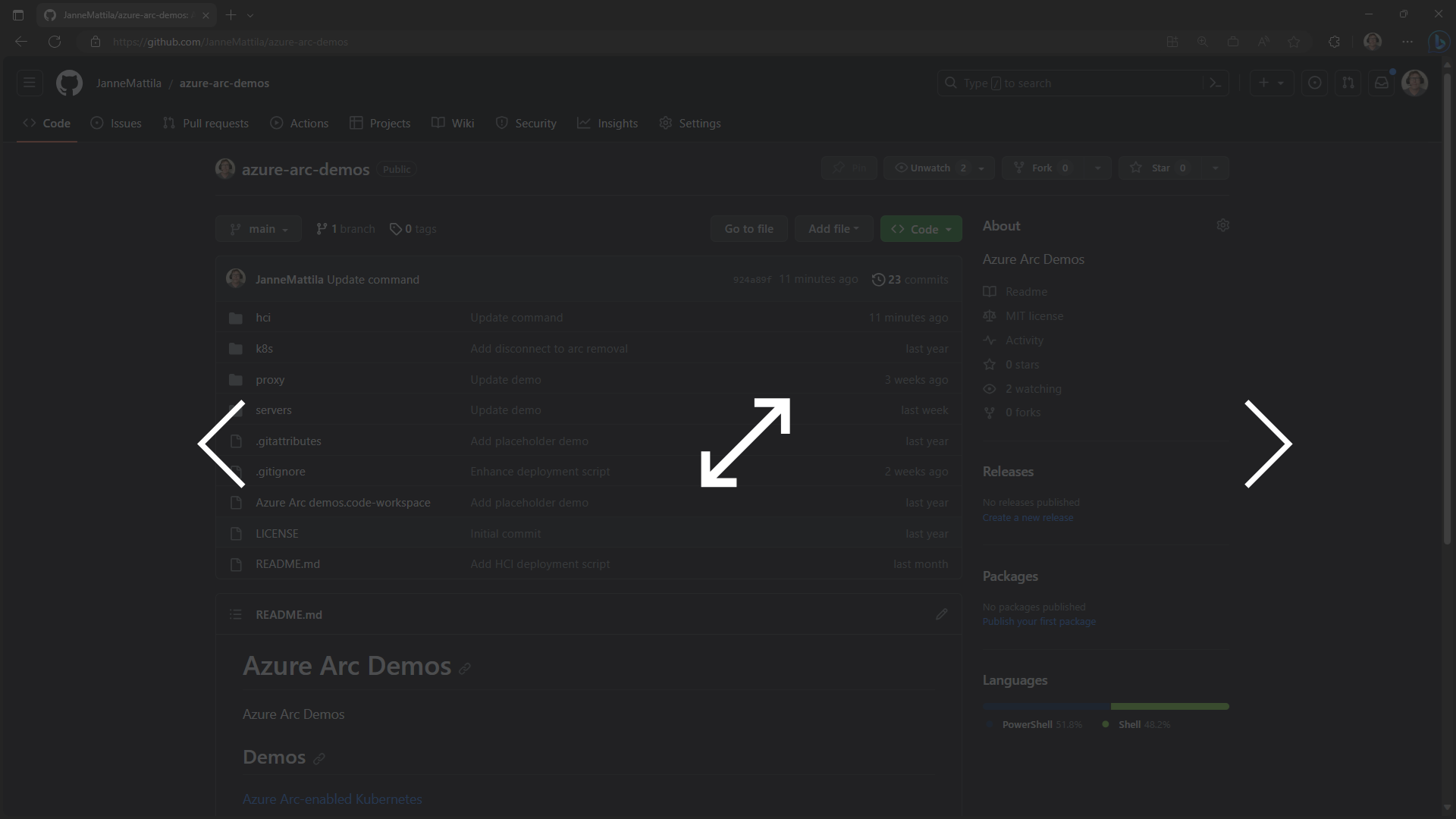Expand the Star lists dropdown arrow
This screenshot has width=1456, height=819.
tap(1215, 168)
